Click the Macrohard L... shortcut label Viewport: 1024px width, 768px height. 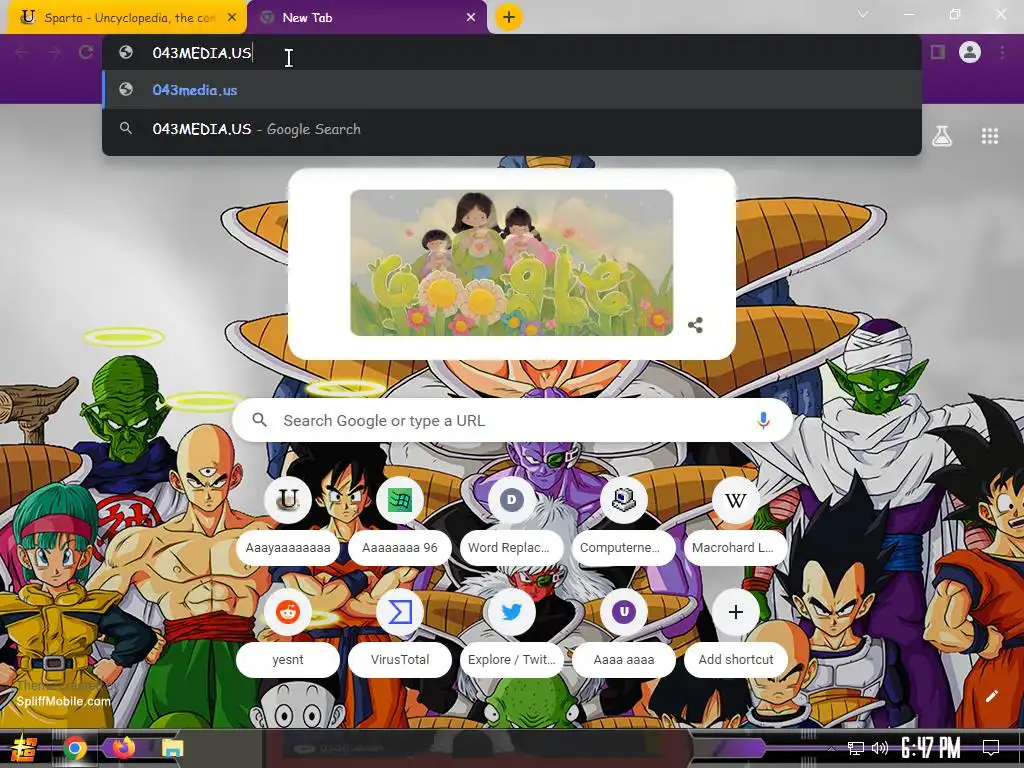pyautogui.click(x=735, y=547)
